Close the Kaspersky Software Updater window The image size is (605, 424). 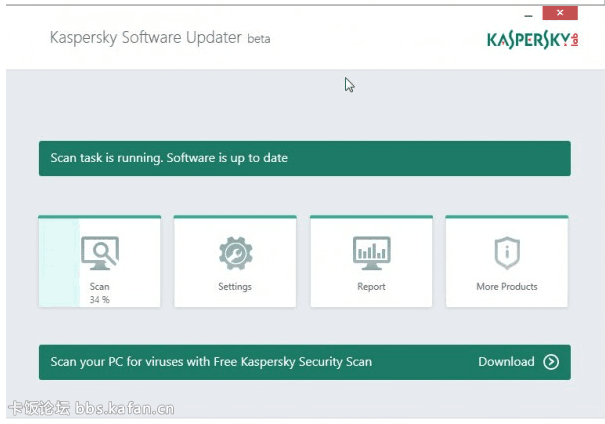(x=560, y=13)
